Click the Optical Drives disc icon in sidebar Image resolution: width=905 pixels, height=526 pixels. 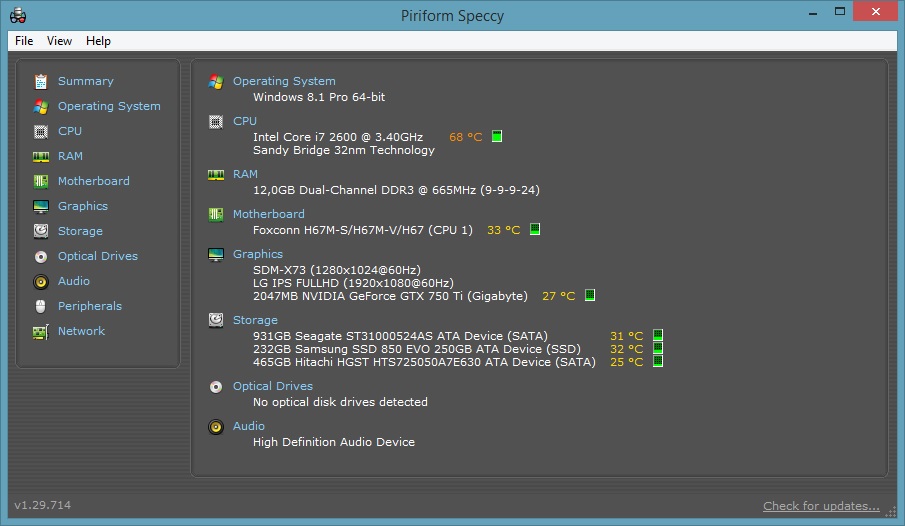coord(40,256)
